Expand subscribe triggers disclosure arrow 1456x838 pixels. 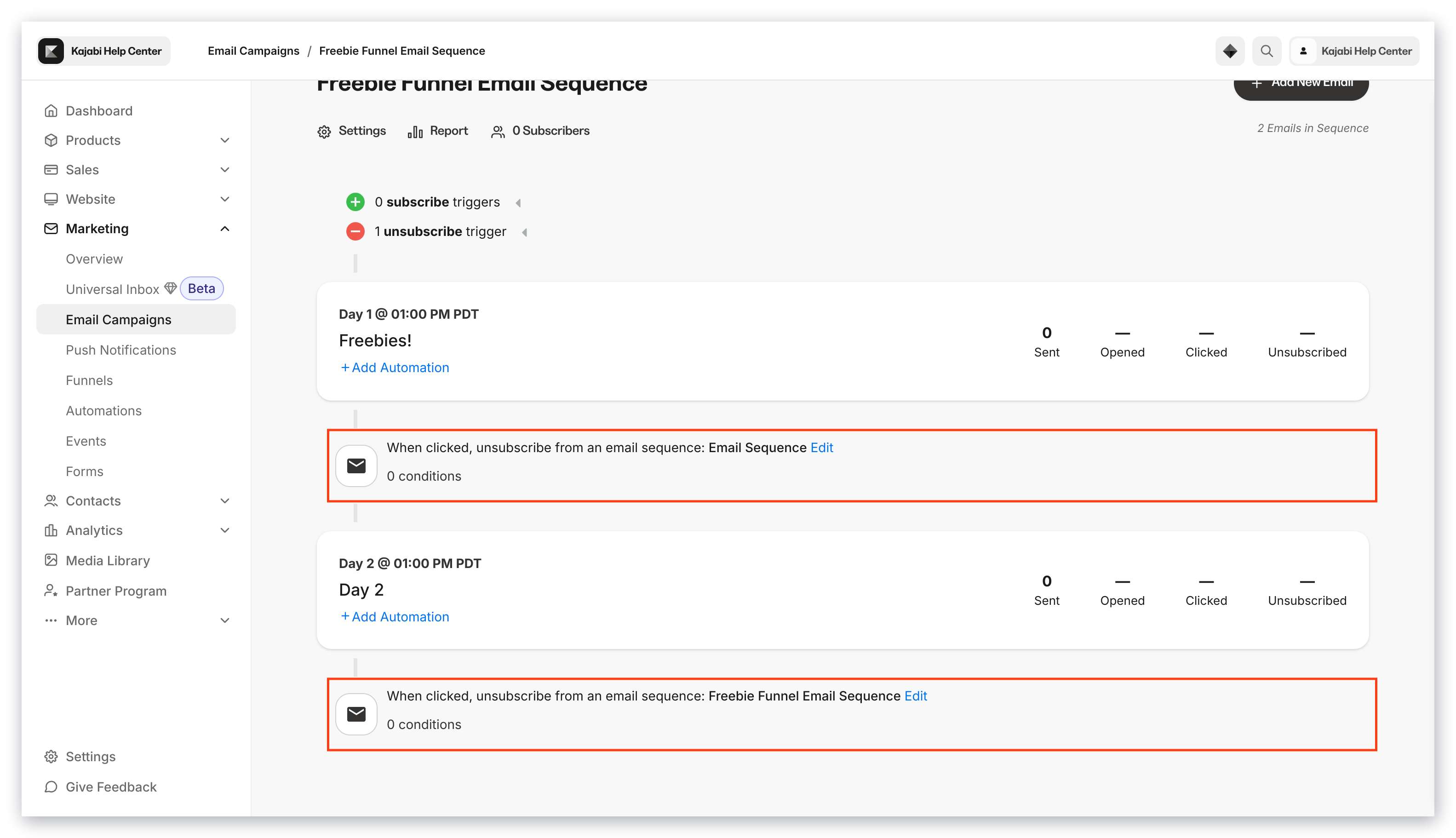tap(518, 202)
